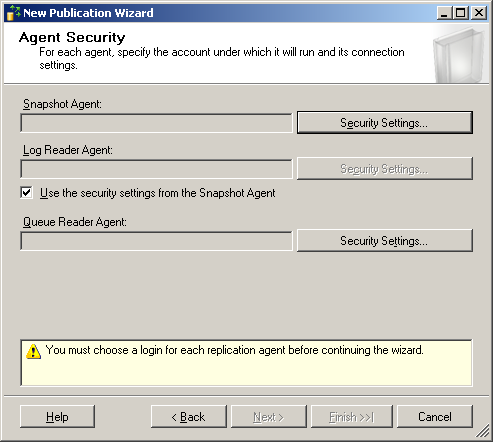Close the New Publication Wizard window
The image size is (493, 442).
(479, 13)
